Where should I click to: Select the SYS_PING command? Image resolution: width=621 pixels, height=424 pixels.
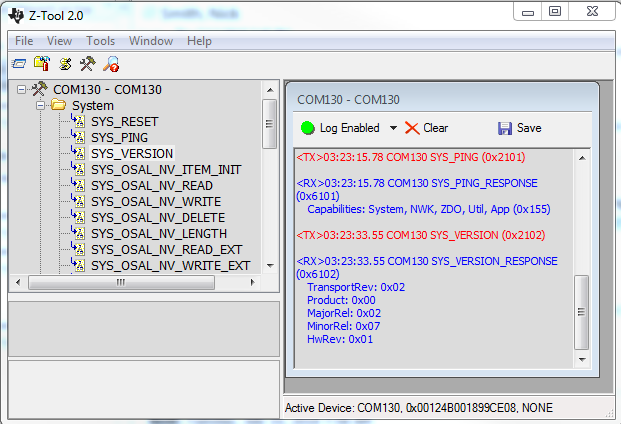click(120, 137)
